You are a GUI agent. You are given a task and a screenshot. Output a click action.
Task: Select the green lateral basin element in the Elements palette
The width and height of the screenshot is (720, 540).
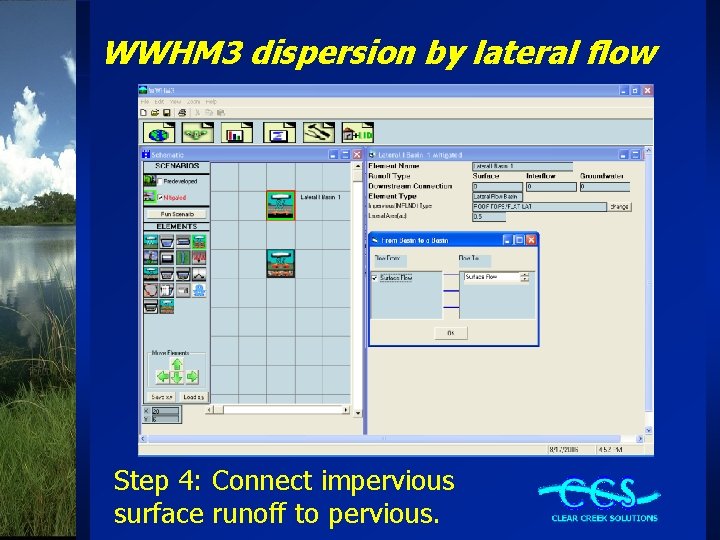(199, 241)
